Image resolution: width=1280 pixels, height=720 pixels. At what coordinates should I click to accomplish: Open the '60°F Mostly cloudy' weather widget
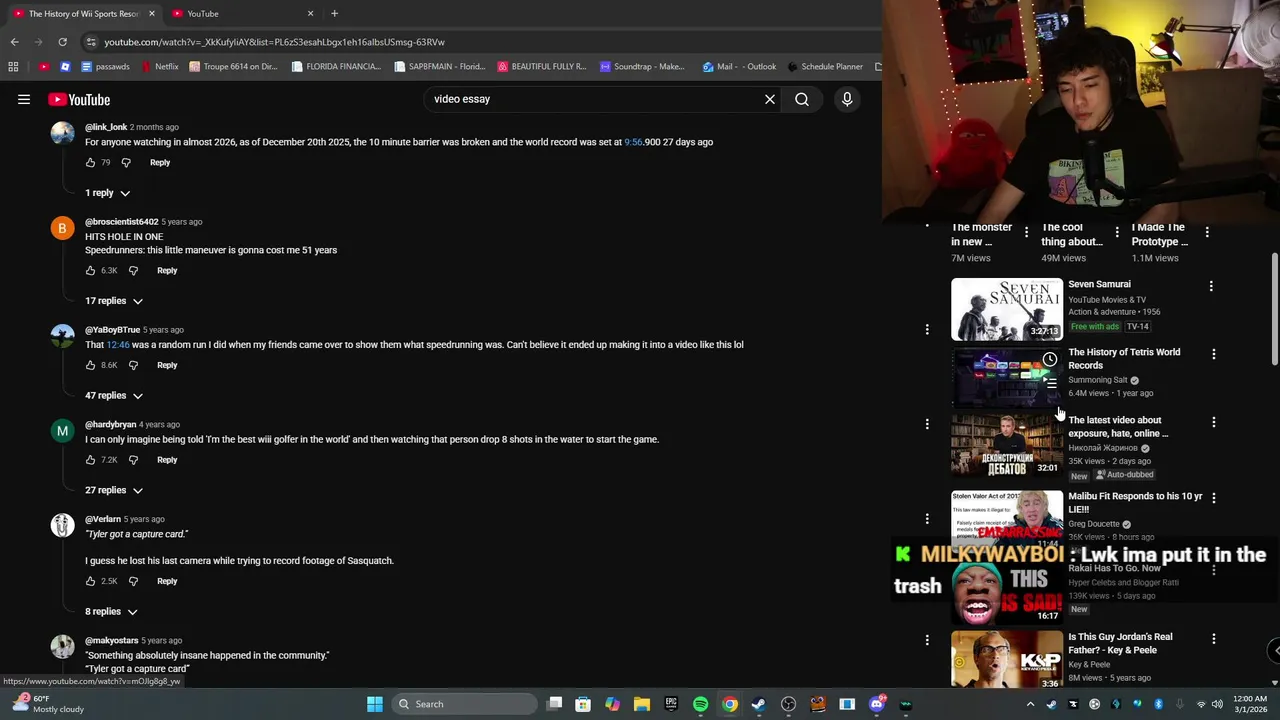[x=48, y=704]
